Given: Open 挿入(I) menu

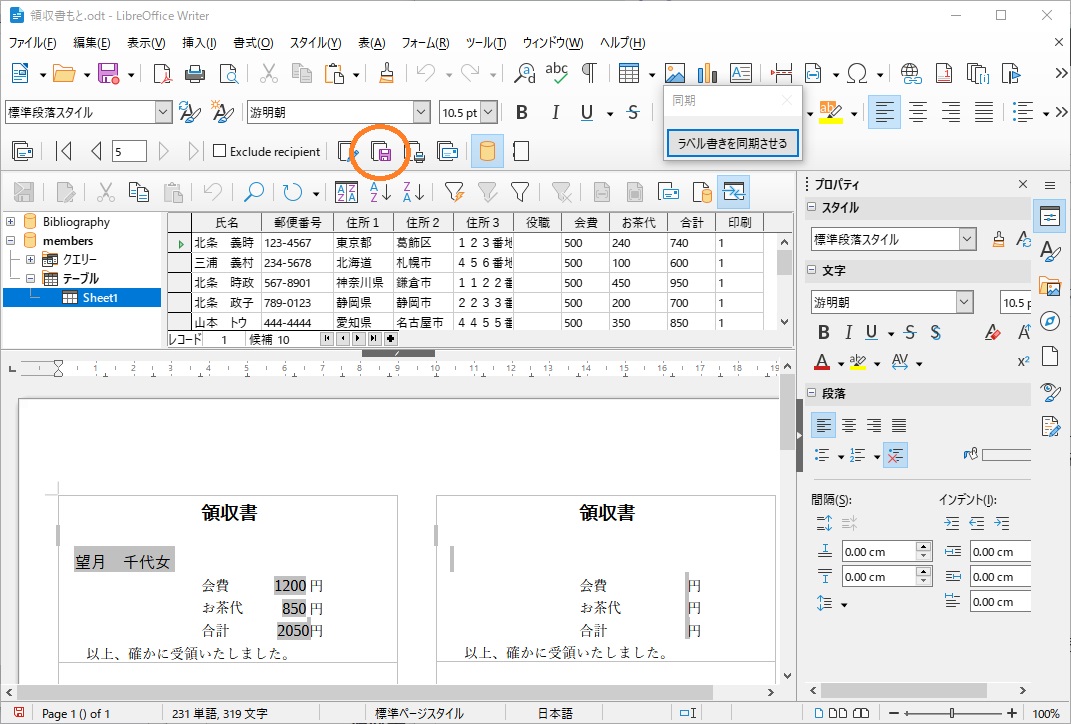Looking at the screenshot, I should pos(199,43).
